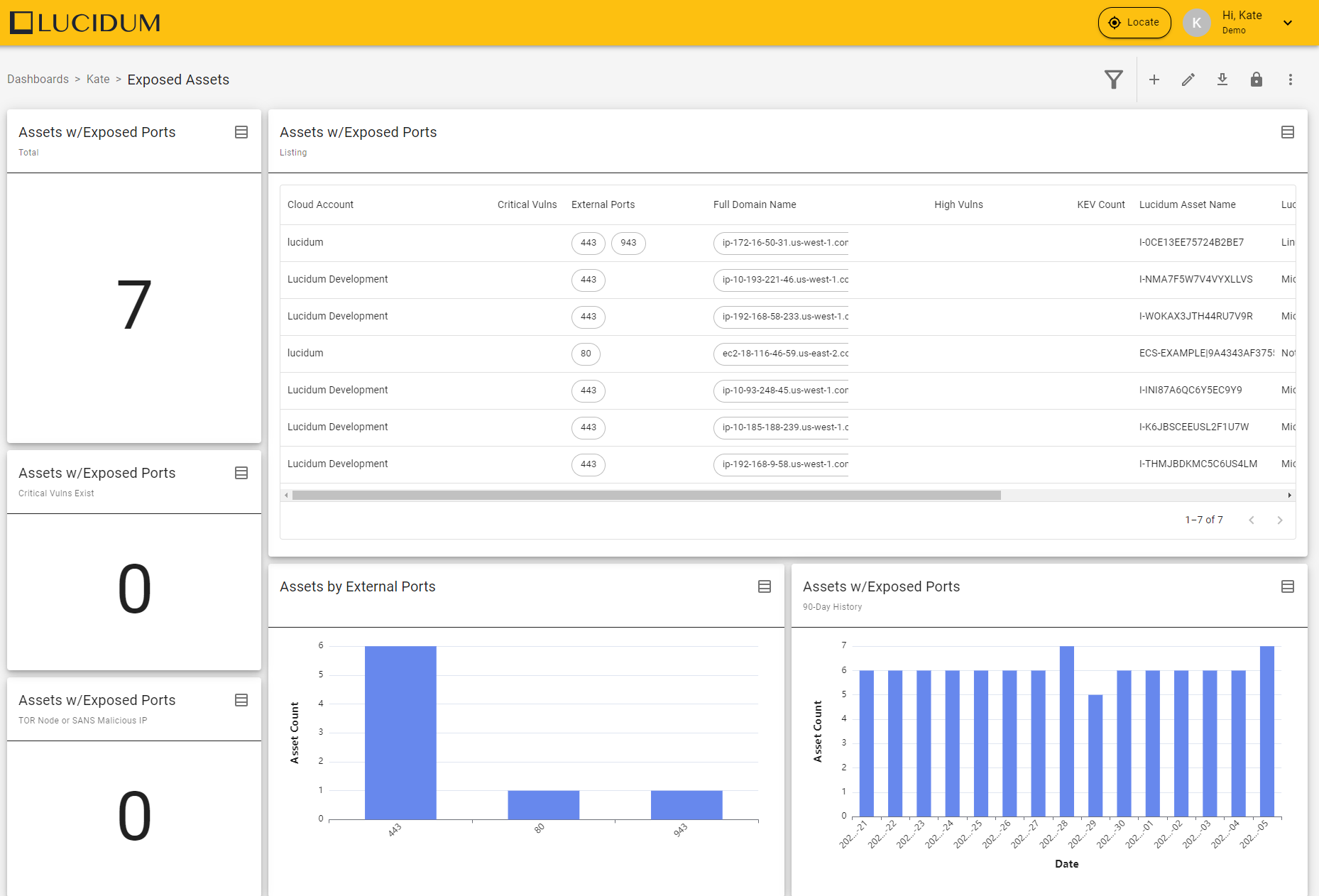Click the total count 7 value
Screen dimensions: 1319x896
[x=134, y=305]
